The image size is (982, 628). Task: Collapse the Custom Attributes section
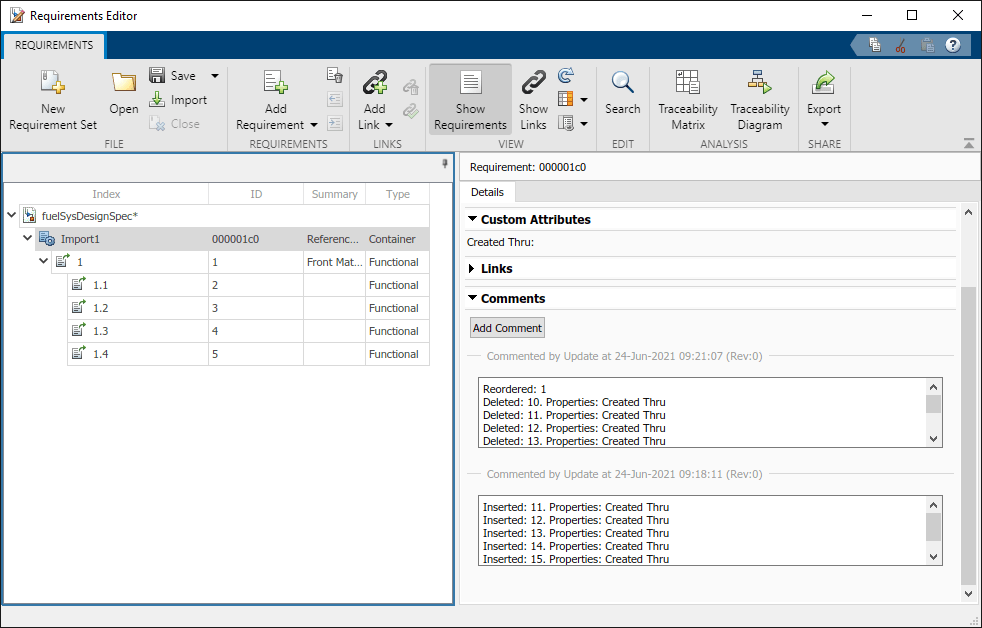[473, 219]
